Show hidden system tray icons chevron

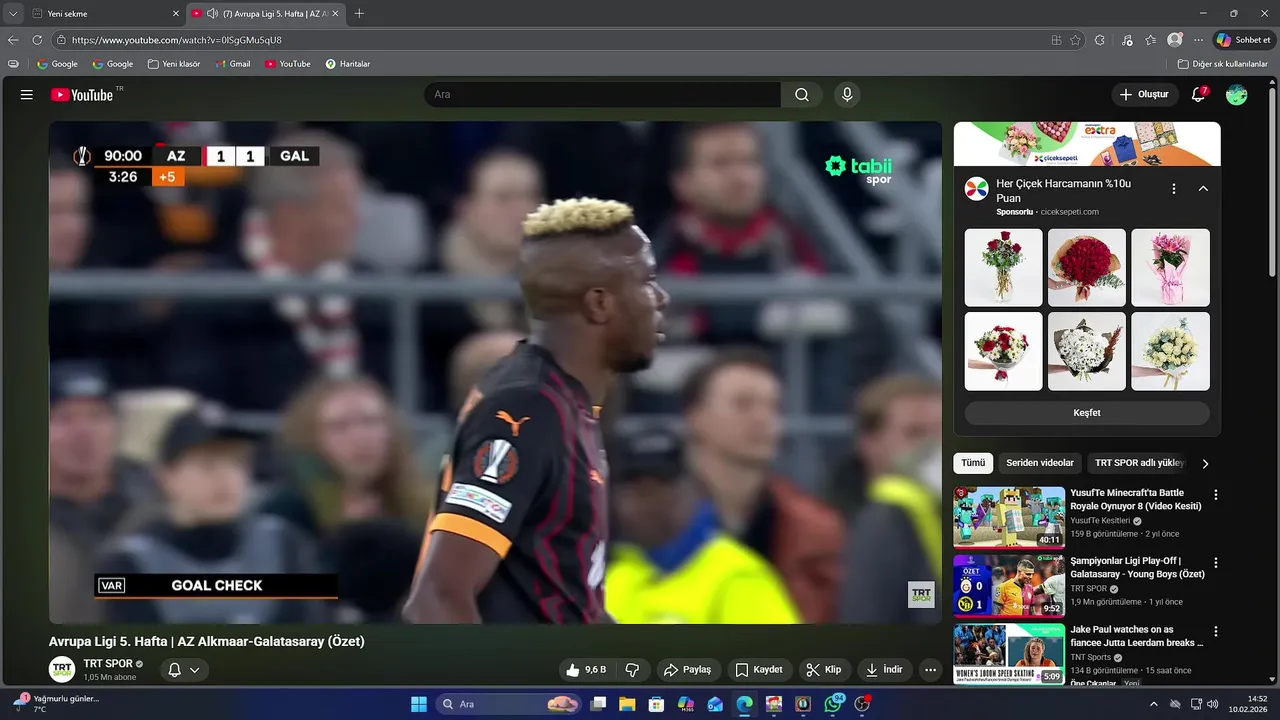point(1154,704)
